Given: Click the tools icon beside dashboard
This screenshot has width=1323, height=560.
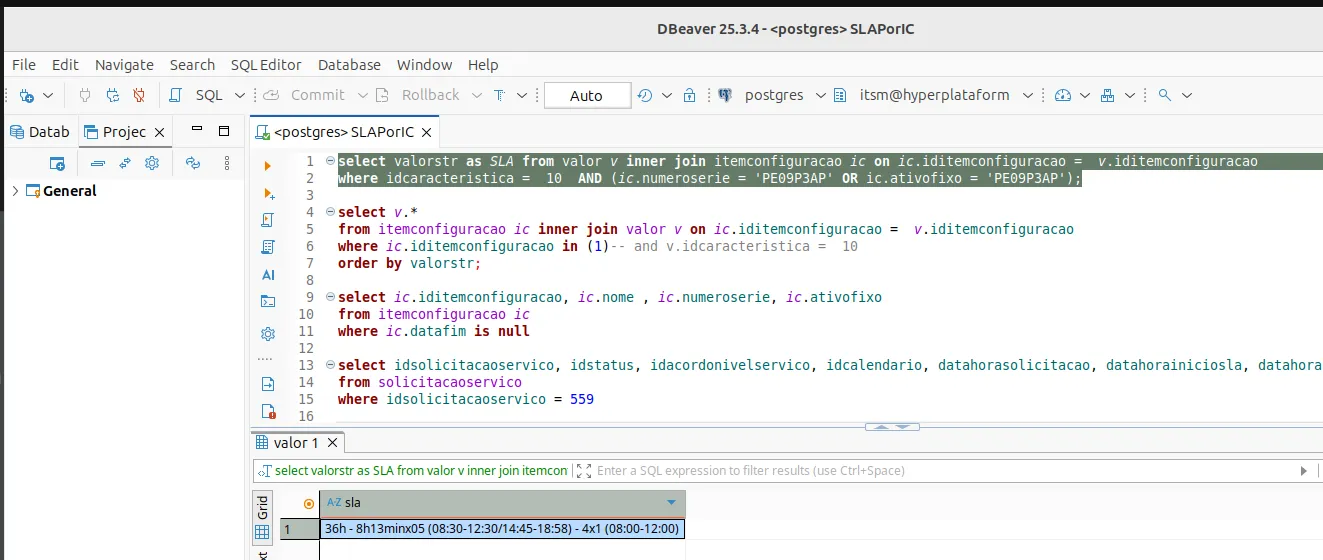Looking at the screenshot, I should pyautogui.click(x=1107, y=95).
